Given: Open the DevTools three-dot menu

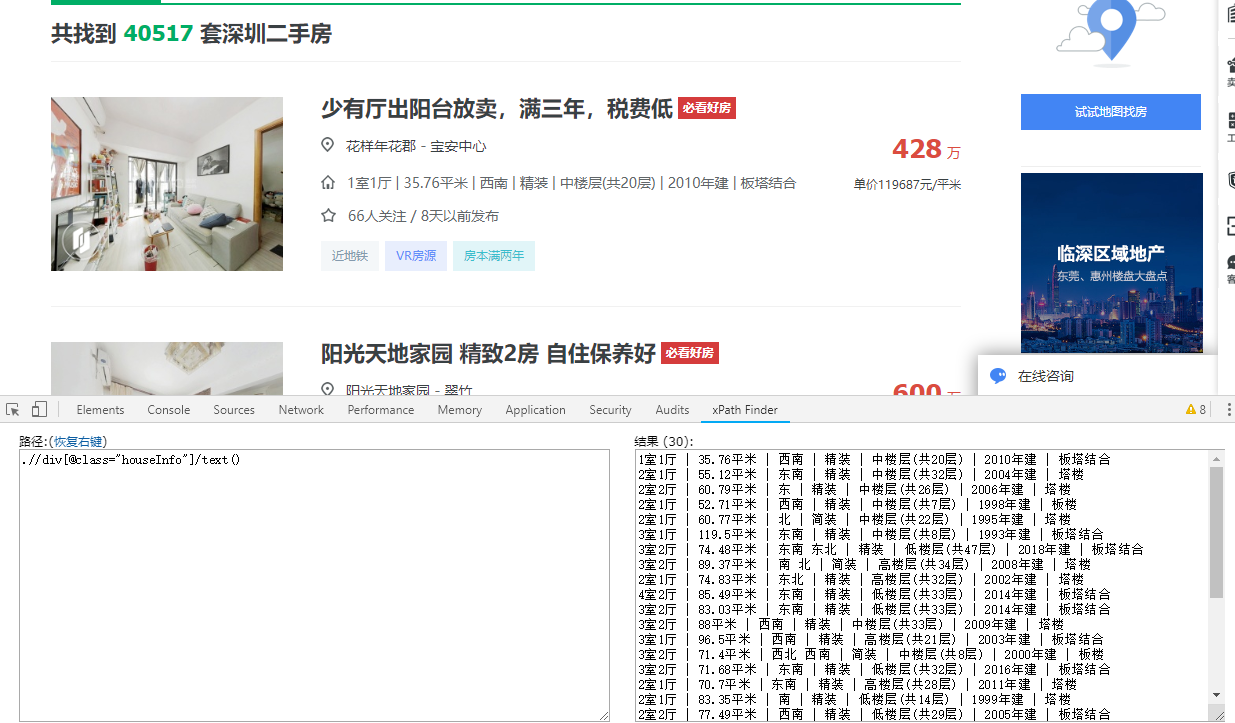Looking at the screenshot, I should pyautogui.click(x=1229, y=410).
